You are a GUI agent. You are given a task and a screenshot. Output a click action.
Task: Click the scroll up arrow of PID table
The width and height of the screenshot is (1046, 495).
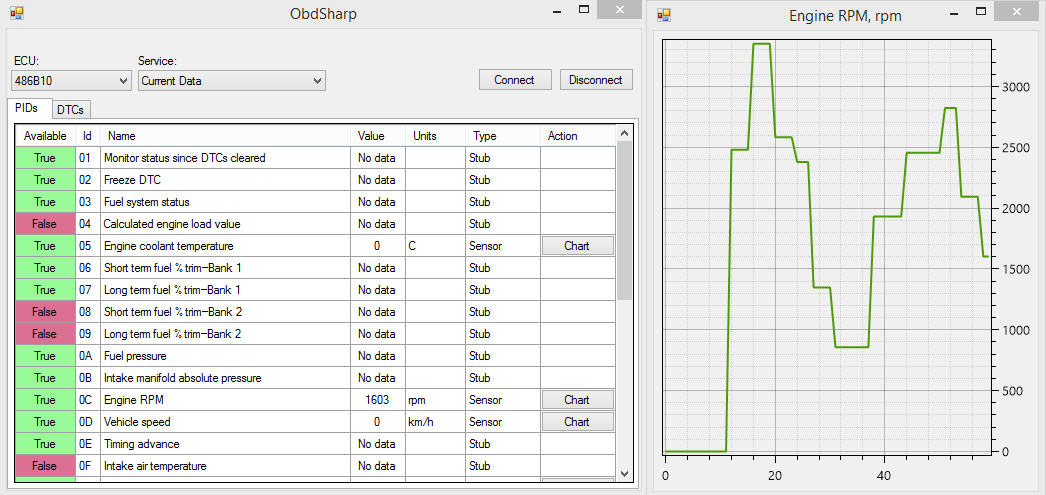[x=624, y=133]
